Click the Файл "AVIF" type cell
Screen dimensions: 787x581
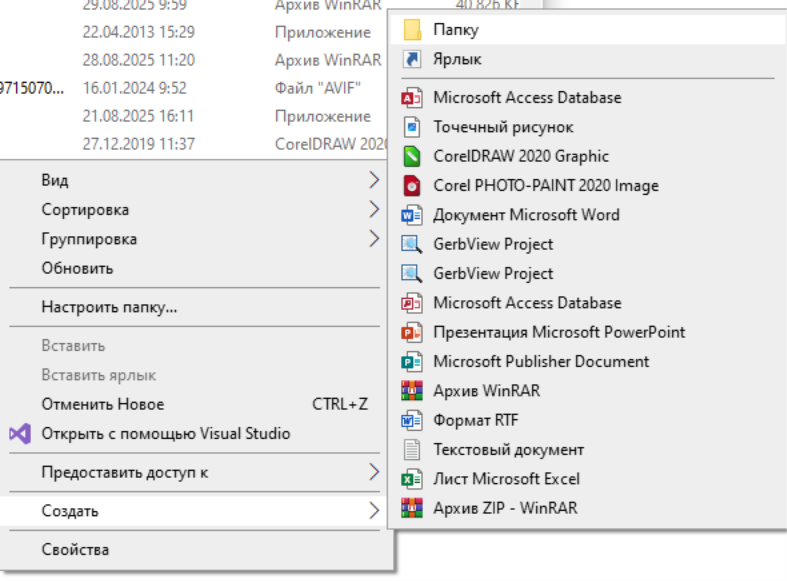[x=318, y=88]
